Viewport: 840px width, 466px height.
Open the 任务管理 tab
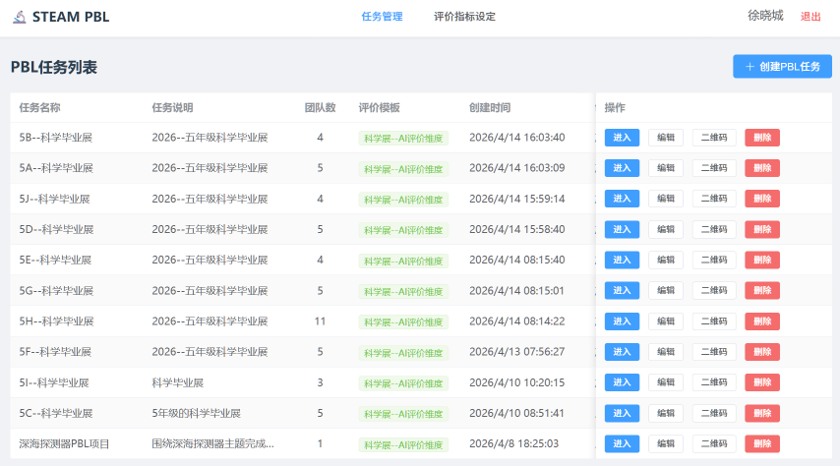point(382,17)
